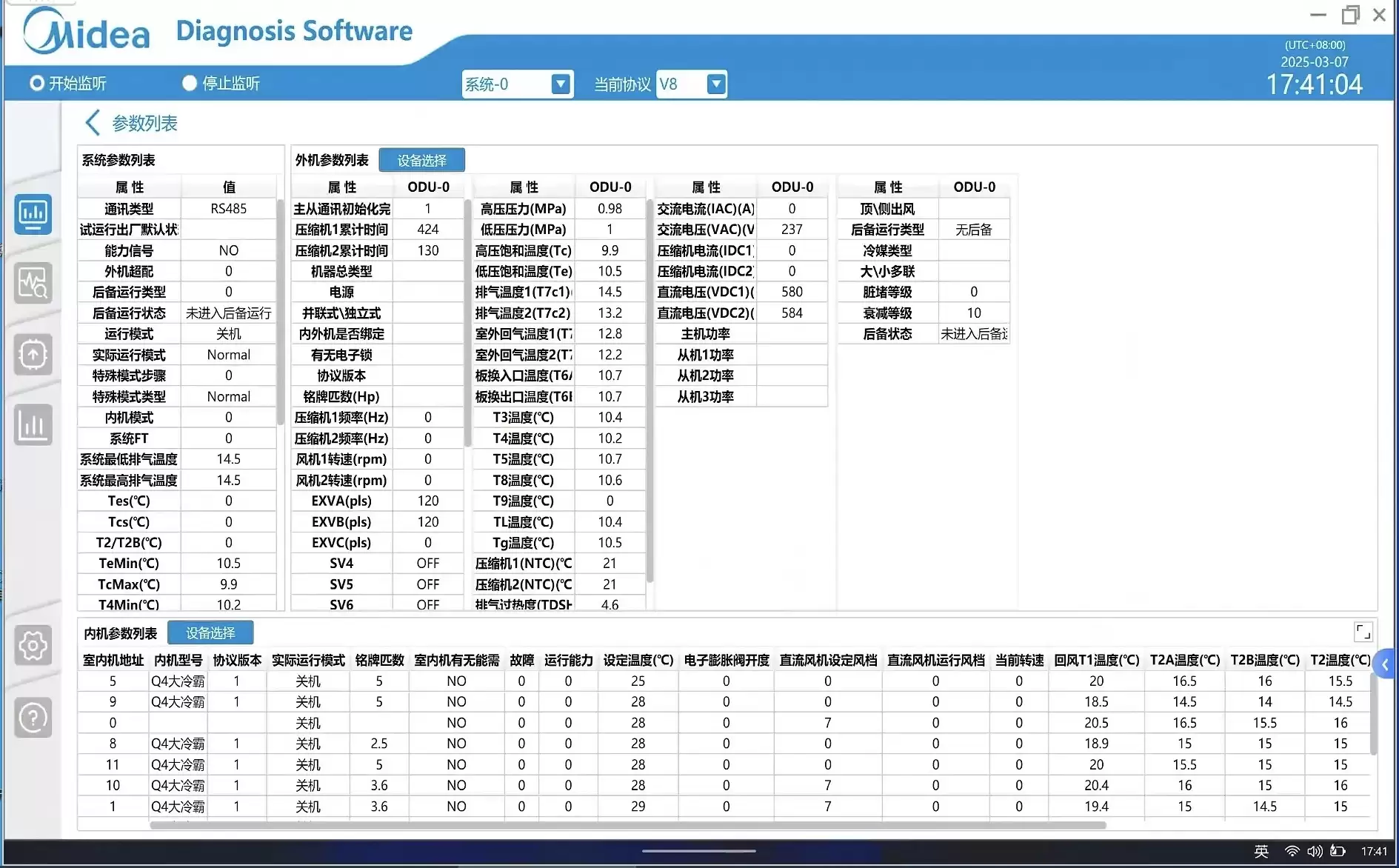This screenshot has width=1399, height=868.
Task: Select the 停止监听 radio button
Action: (x=189, y=83)
